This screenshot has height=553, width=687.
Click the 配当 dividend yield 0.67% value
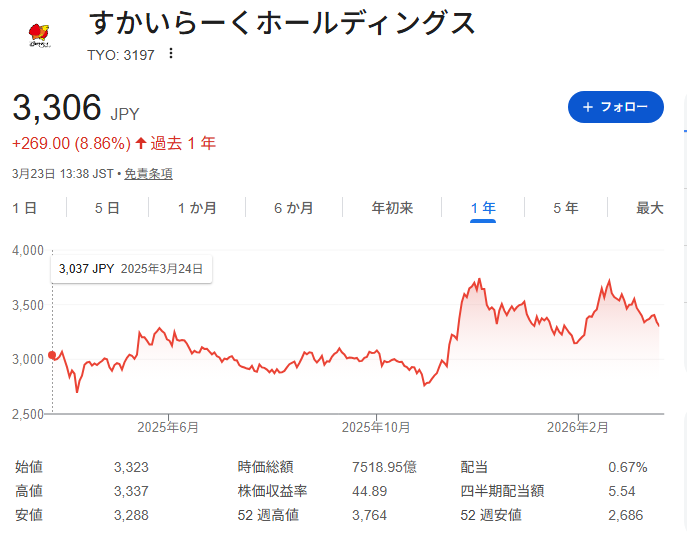627,467
